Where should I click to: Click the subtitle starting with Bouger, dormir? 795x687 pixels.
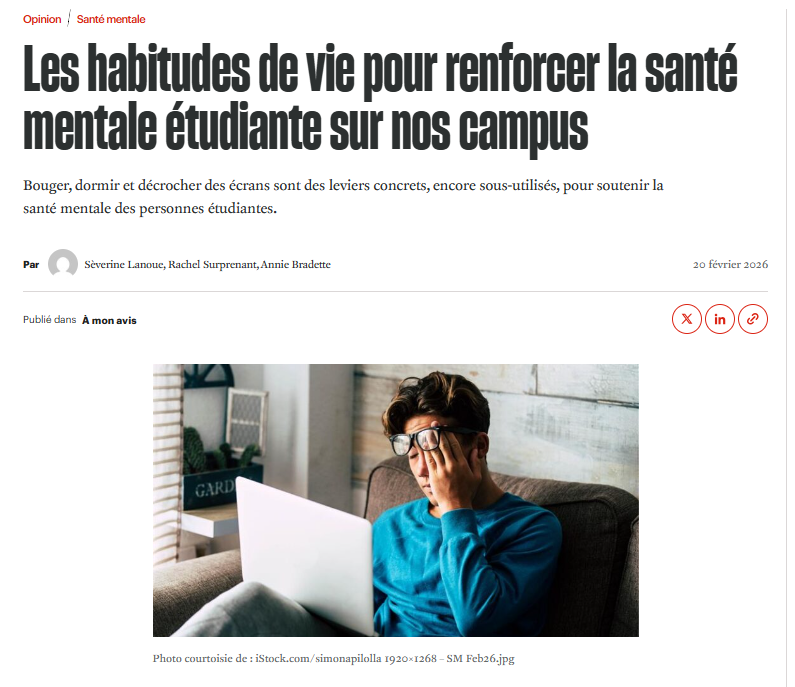[x=343, y=197]
